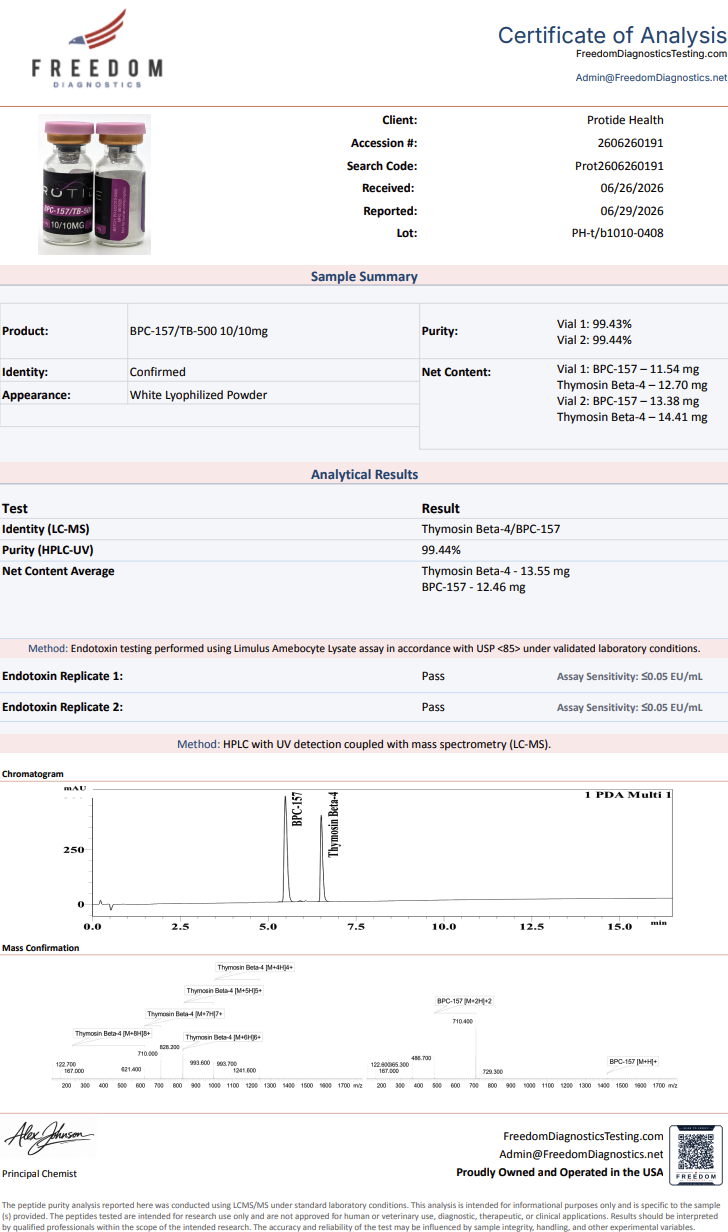Click the 'Analytical Results' section heading

tap(364, 475)
